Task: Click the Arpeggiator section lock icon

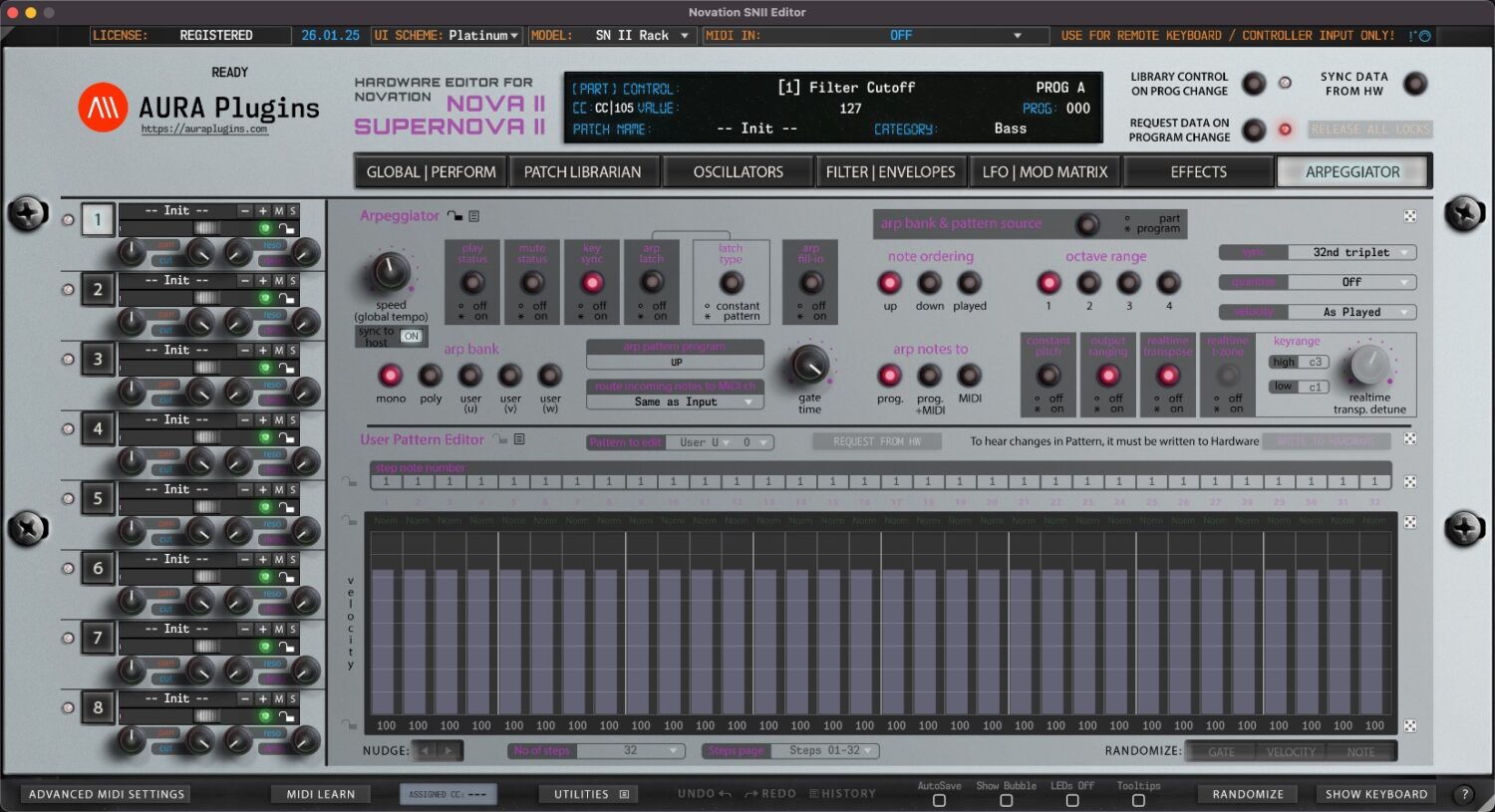Action: pos(455,215)
